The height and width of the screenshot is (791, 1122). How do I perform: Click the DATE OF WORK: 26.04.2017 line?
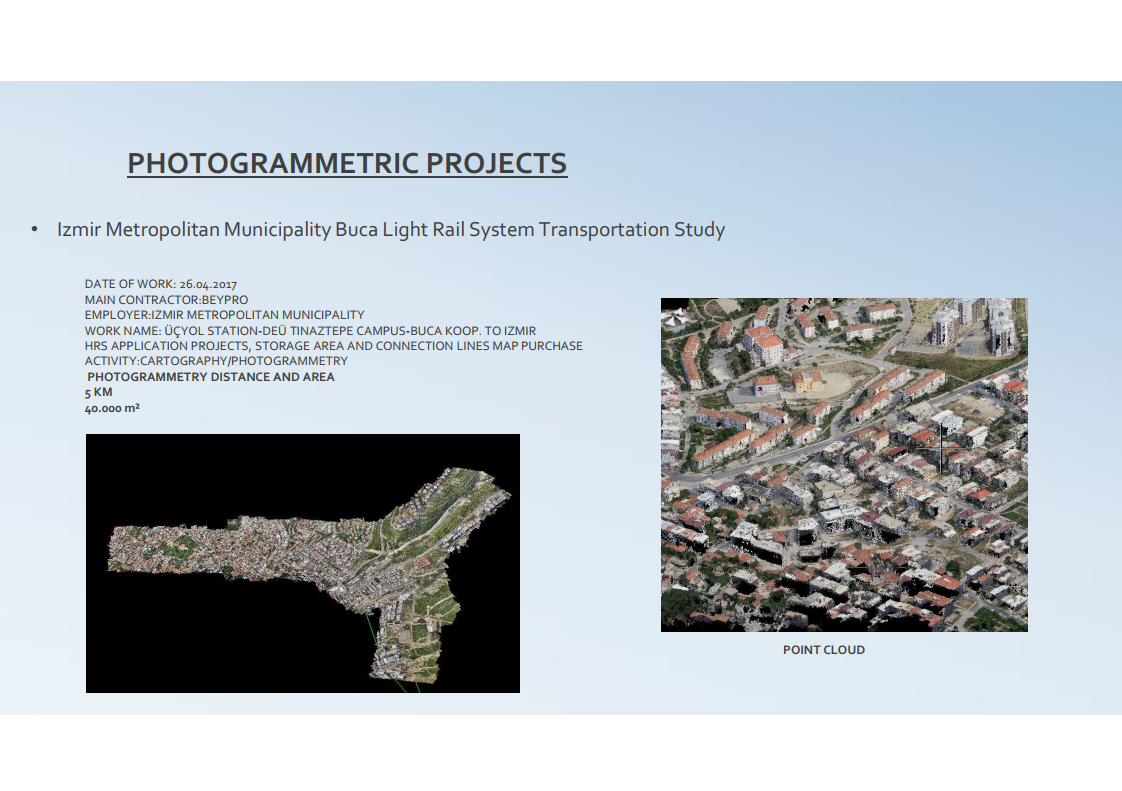coord(160,285)
